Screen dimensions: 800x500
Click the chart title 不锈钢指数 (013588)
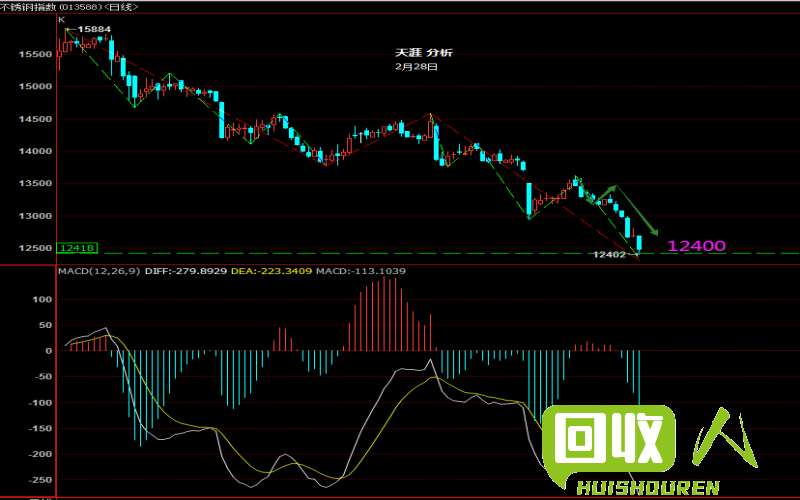coord(52,7)
